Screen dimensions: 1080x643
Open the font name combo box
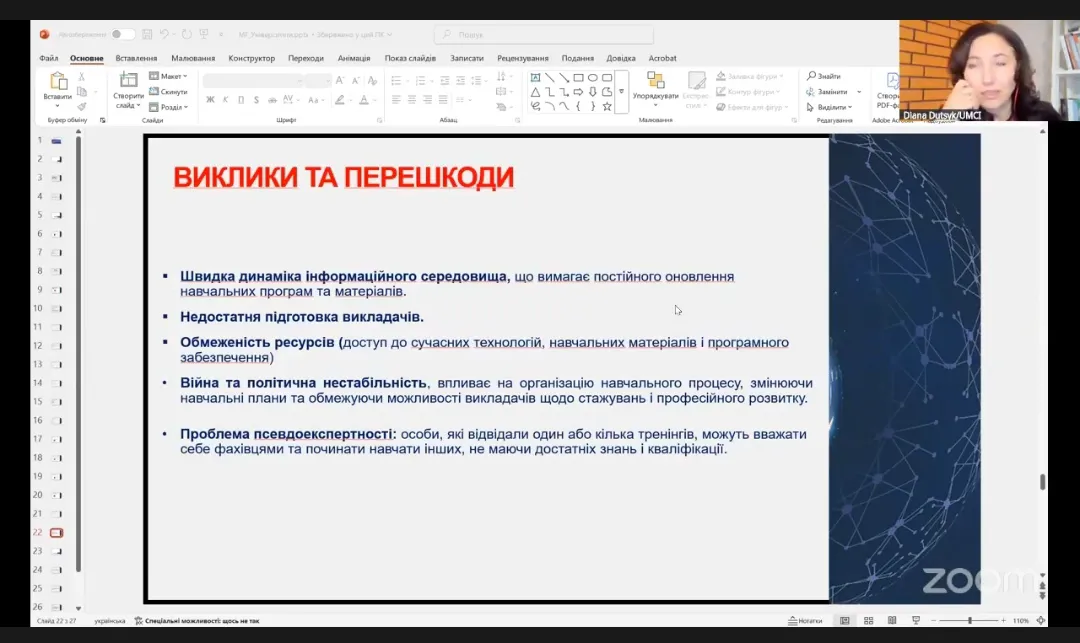[x=253, y=81]
